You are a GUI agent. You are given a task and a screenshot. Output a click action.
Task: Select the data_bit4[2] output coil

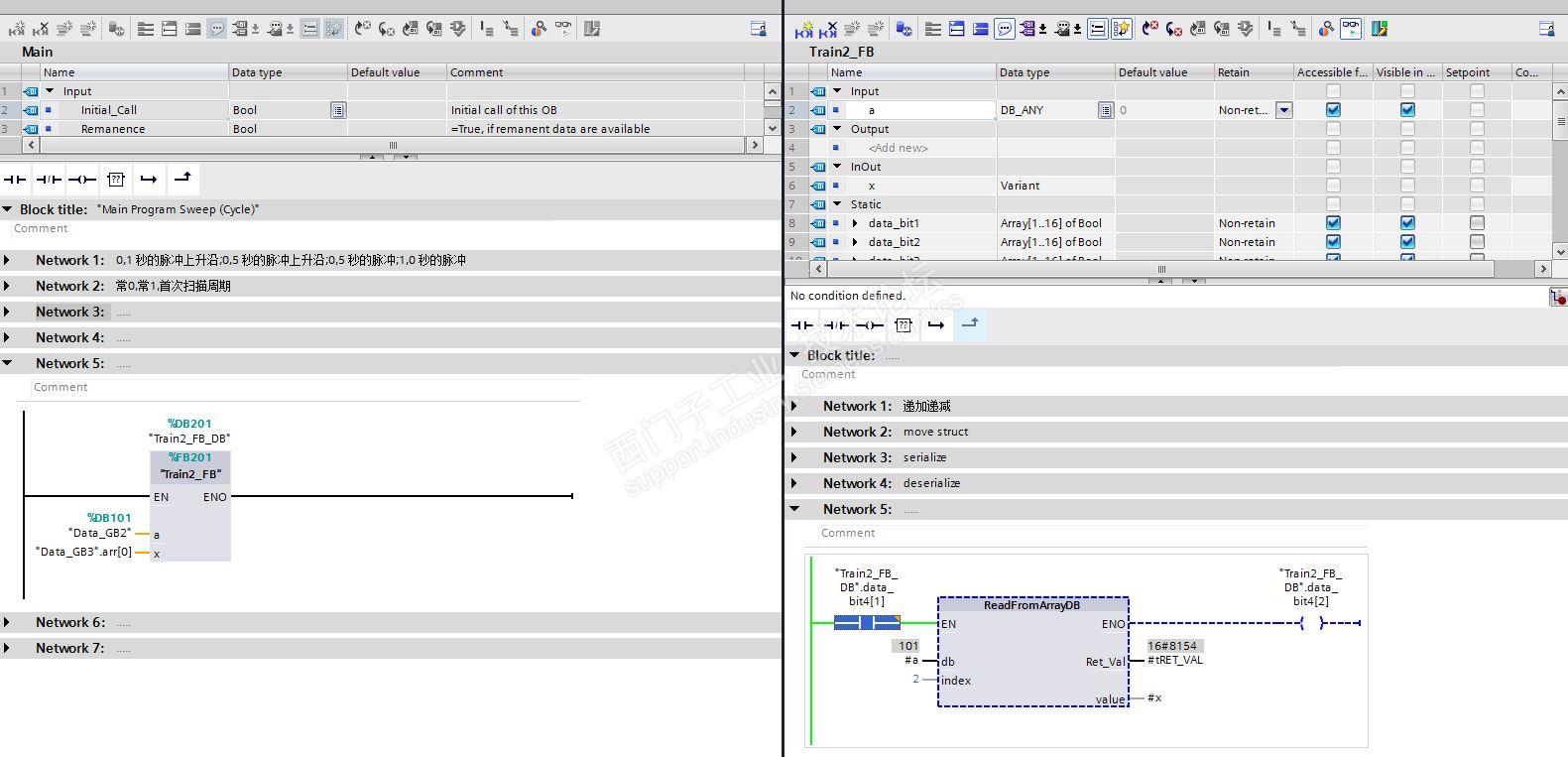tap(1311, 623)
